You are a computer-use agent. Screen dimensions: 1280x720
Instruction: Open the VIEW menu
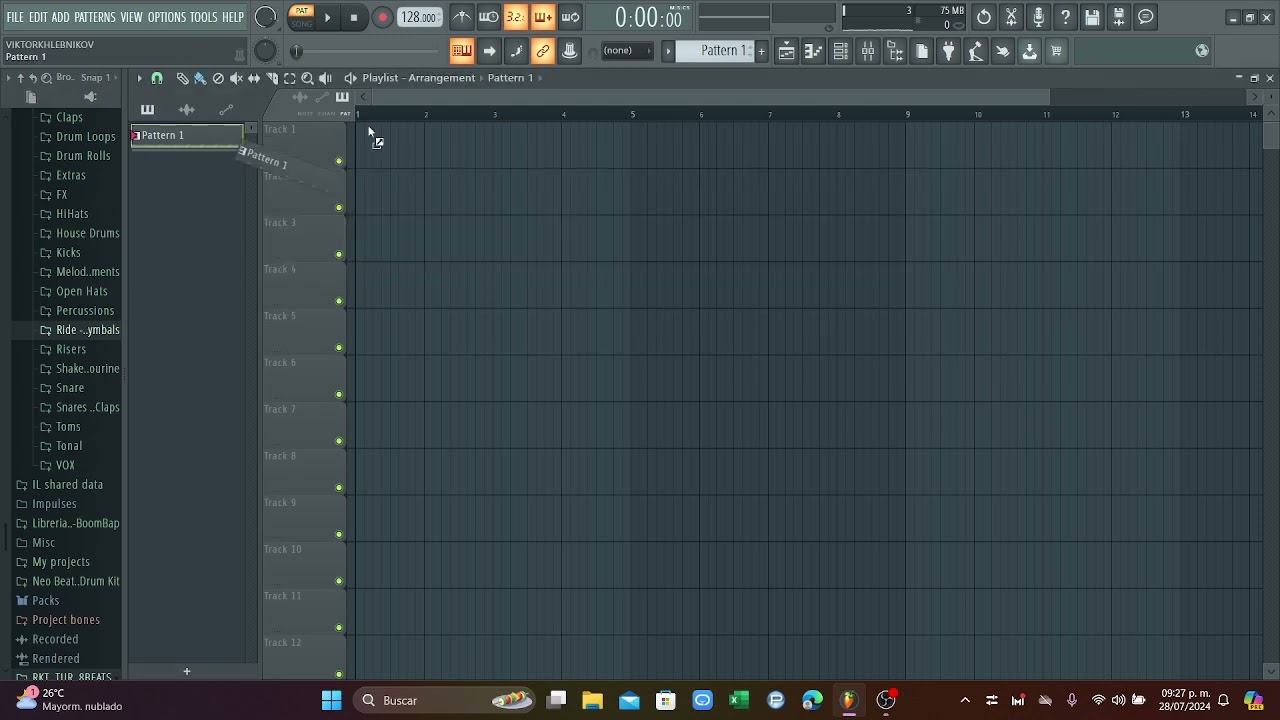[132, 17]
